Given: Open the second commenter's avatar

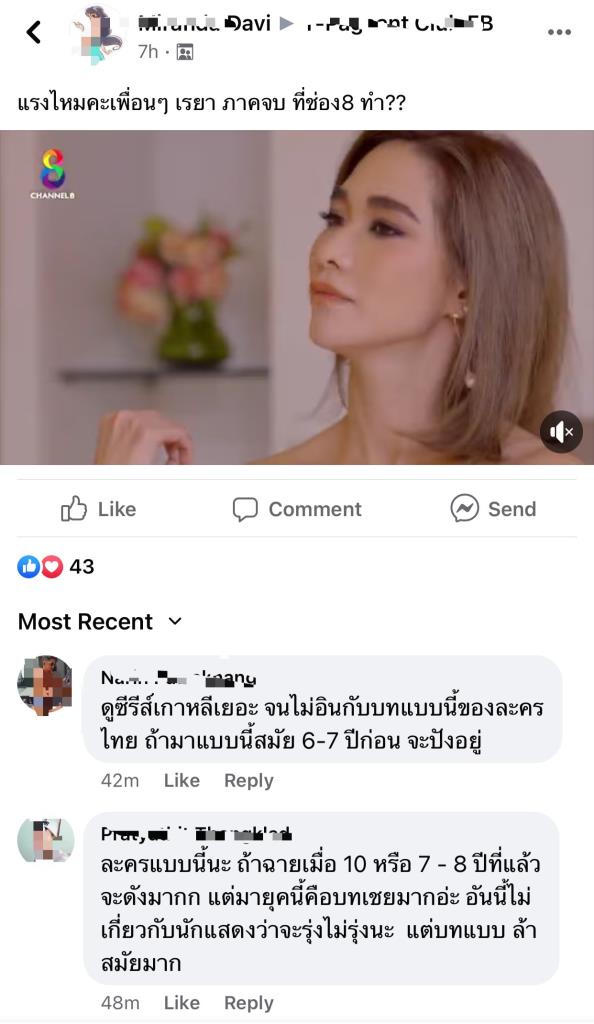Looking at the screenshot, I should pos(45,840).
